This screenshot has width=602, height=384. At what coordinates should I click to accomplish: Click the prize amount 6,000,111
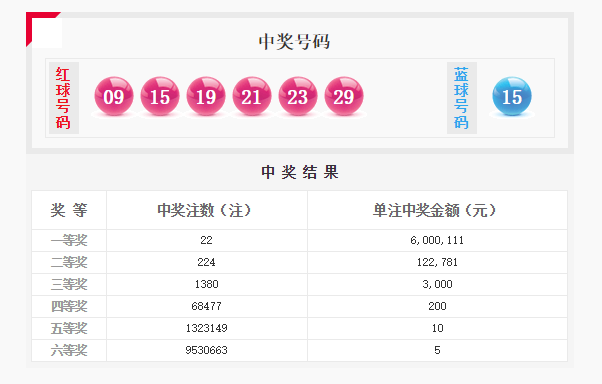coord(437,240)
